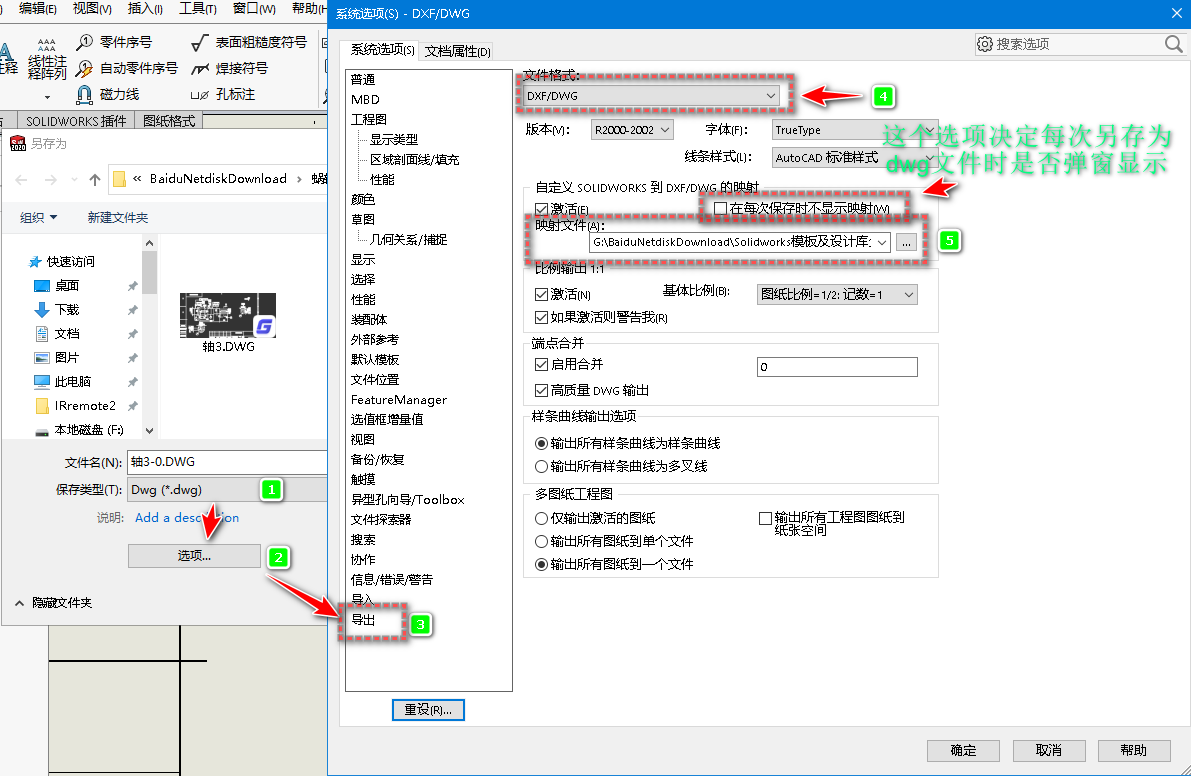Select 输出所有样条曲线为多叉线 radio
The image size is (1191, 776).
542,466
